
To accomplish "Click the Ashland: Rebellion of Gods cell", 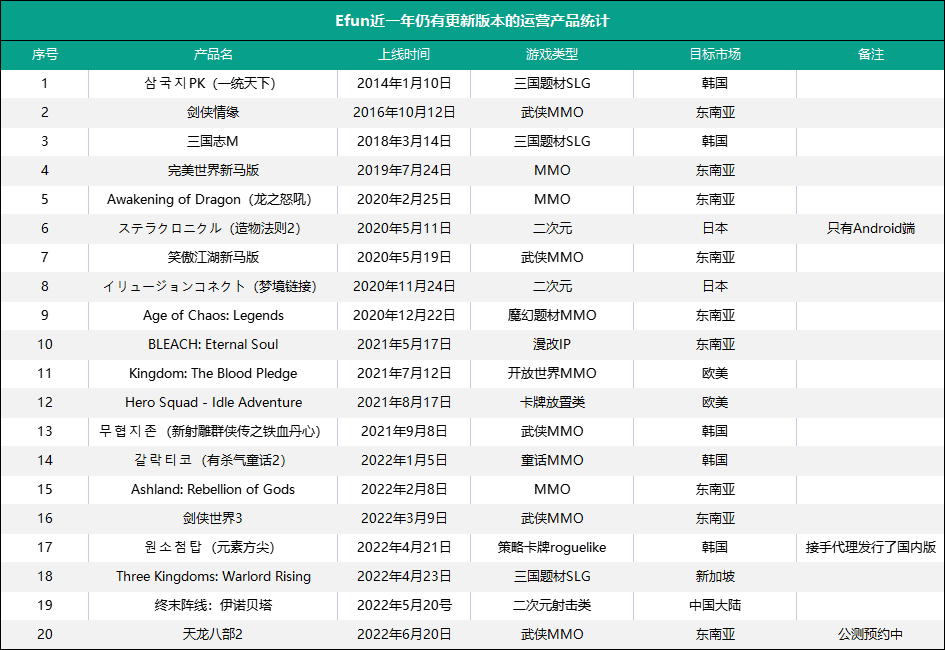I will (x=213, y=489).
